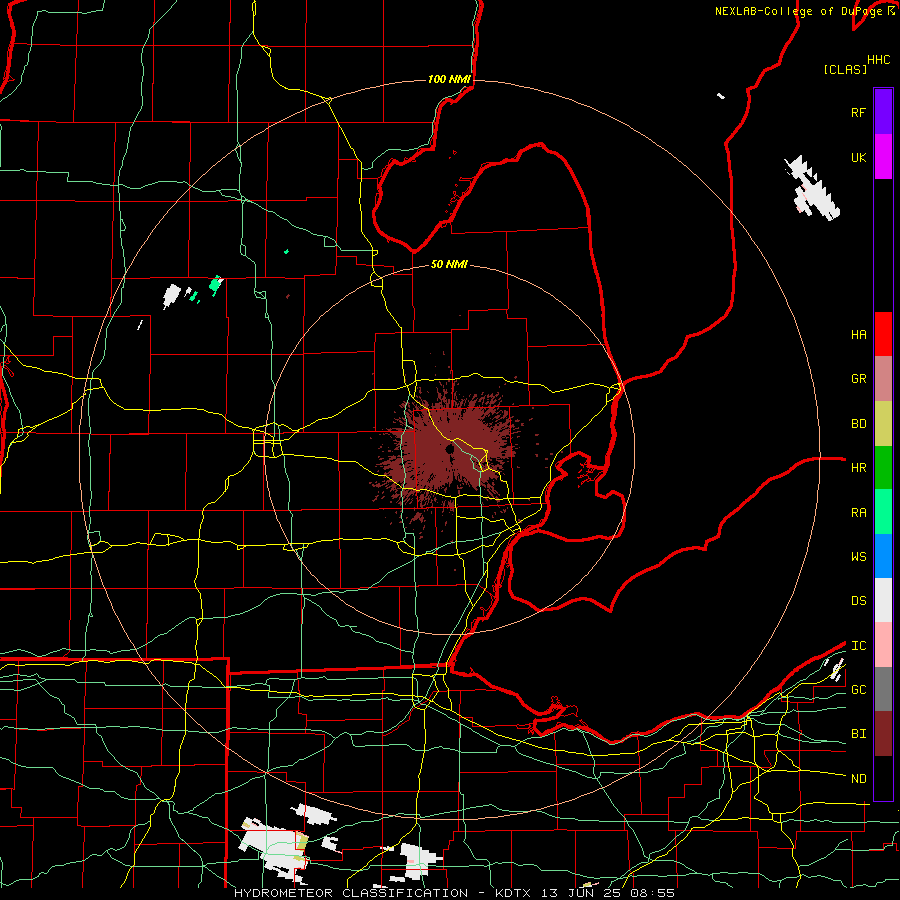Click the RF legend label
900x900 pixels.
(x=858, y=113)
